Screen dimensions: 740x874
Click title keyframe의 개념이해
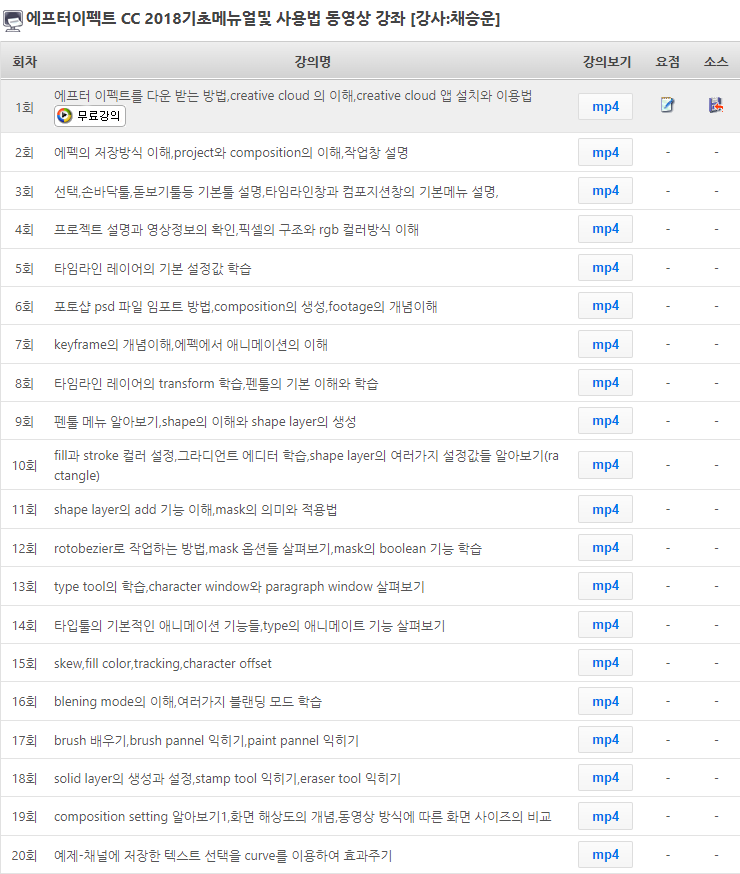click(x=191, y=345)
